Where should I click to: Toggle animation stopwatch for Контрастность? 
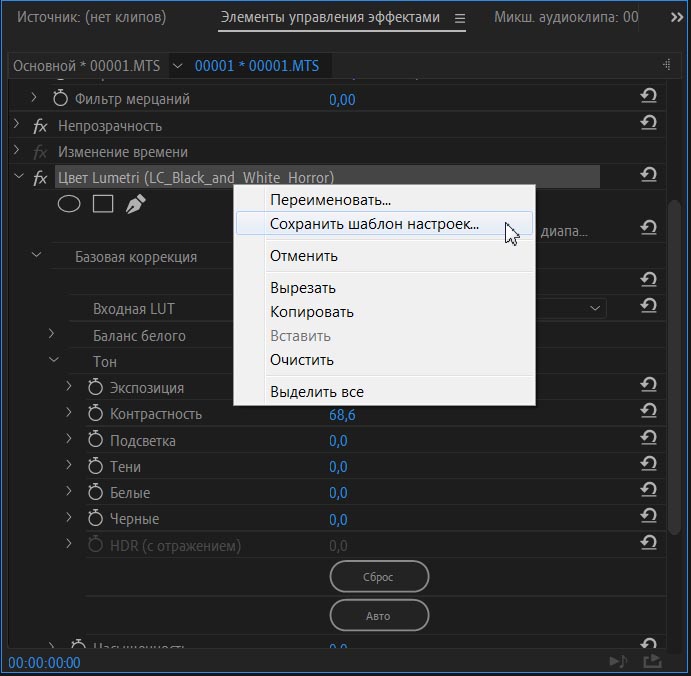click(x=95, y=413)
